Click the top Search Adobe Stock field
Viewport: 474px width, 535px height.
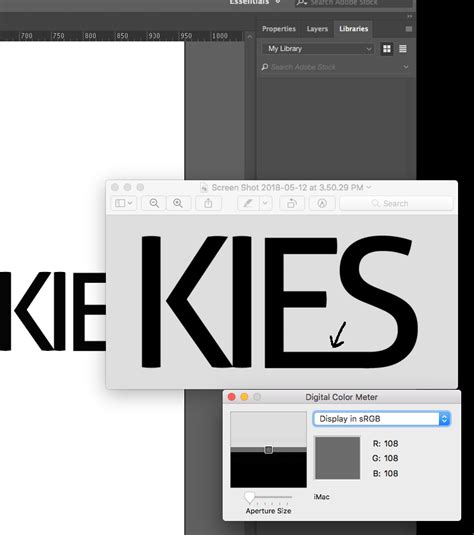353,3
